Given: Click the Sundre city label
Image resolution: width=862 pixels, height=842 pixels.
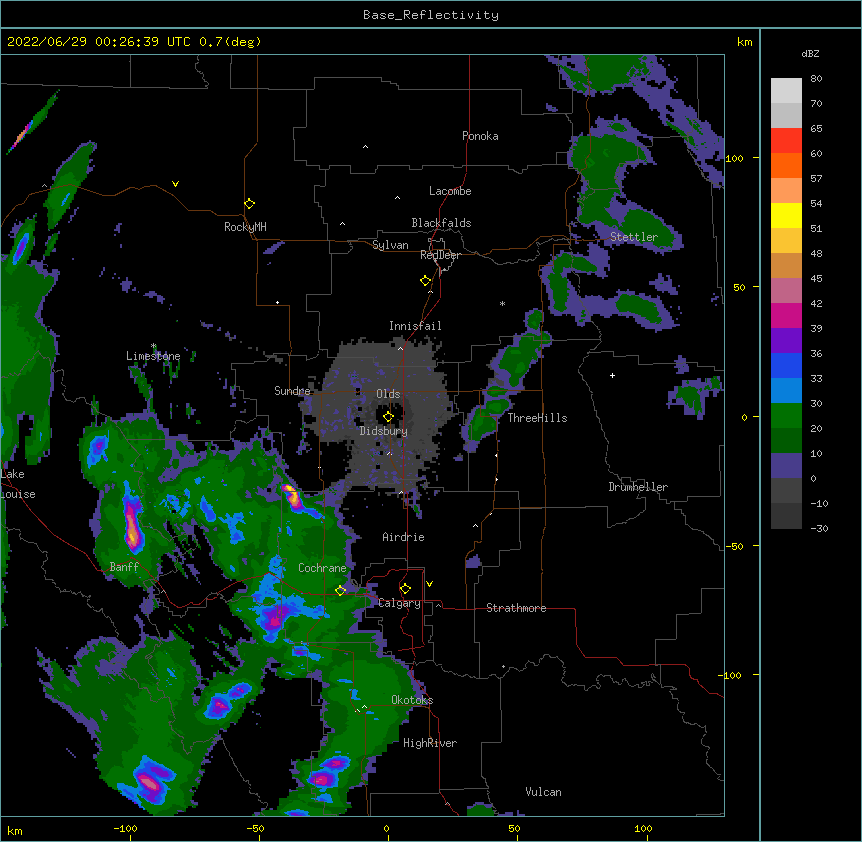Looking at the screenshot, I should (x=292, y=391).
